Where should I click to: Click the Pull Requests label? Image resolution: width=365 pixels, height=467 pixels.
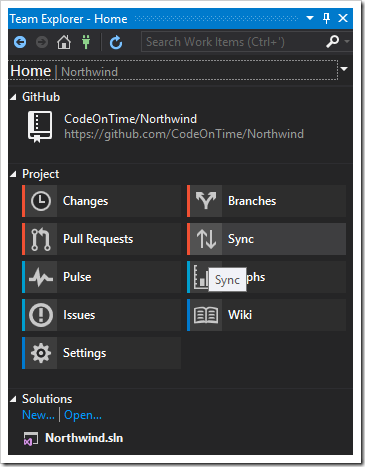(x=98, y=239)
